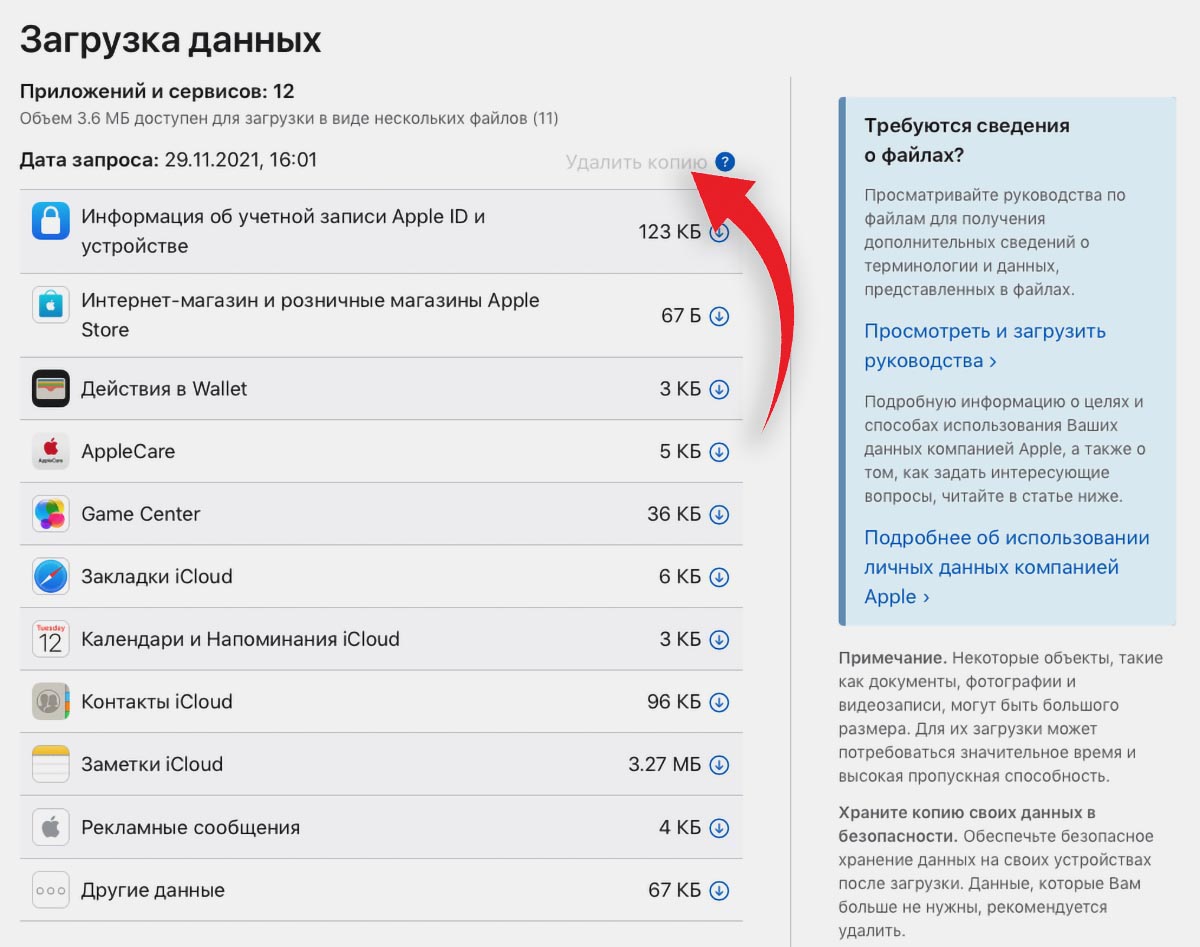The image size is (1200, 947).
Task: Select the Действия в Wallet row label
Action: click(164, 389)
